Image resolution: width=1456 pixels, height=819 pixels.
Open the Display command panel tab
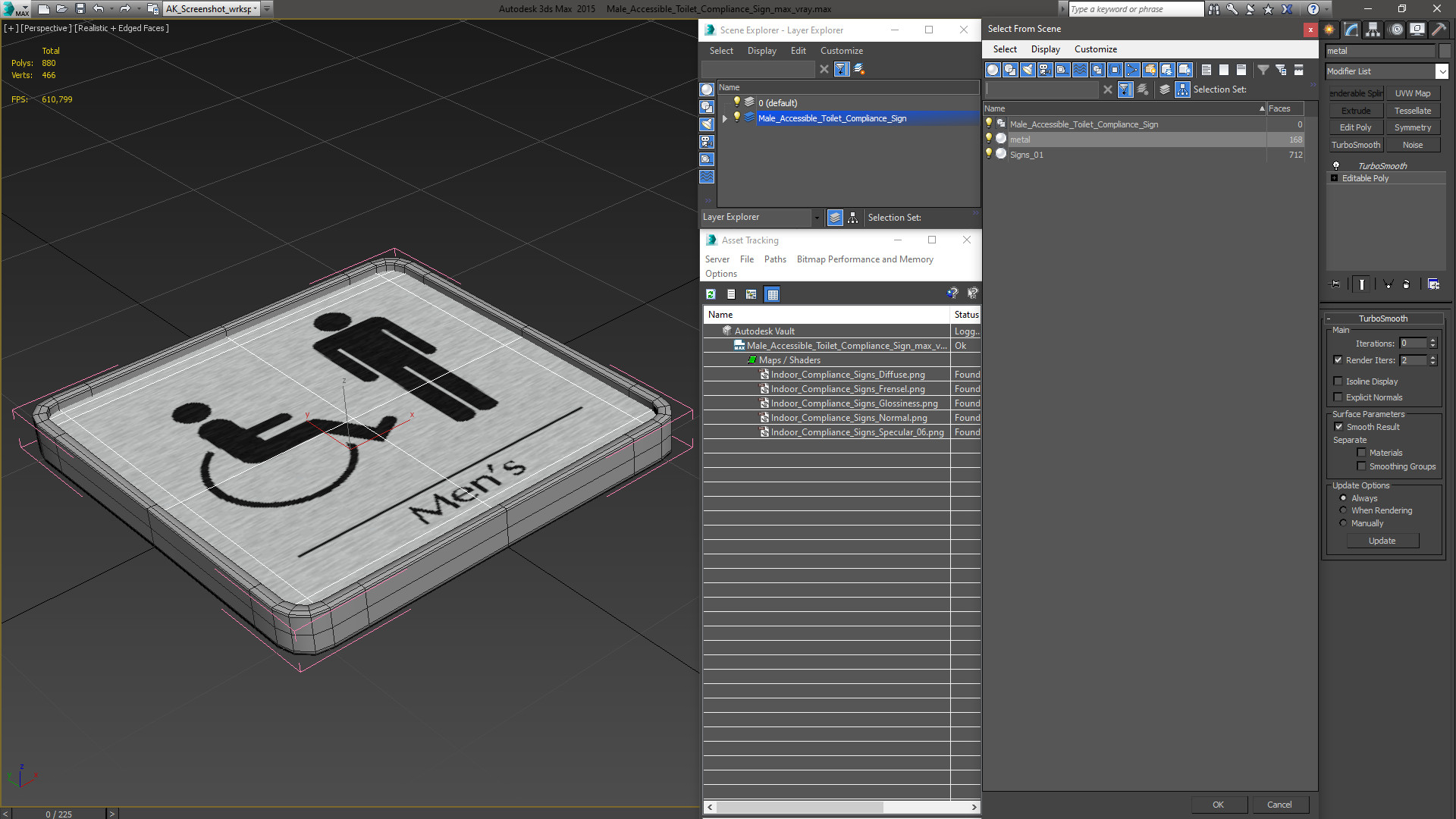(x=1417, y=30)
